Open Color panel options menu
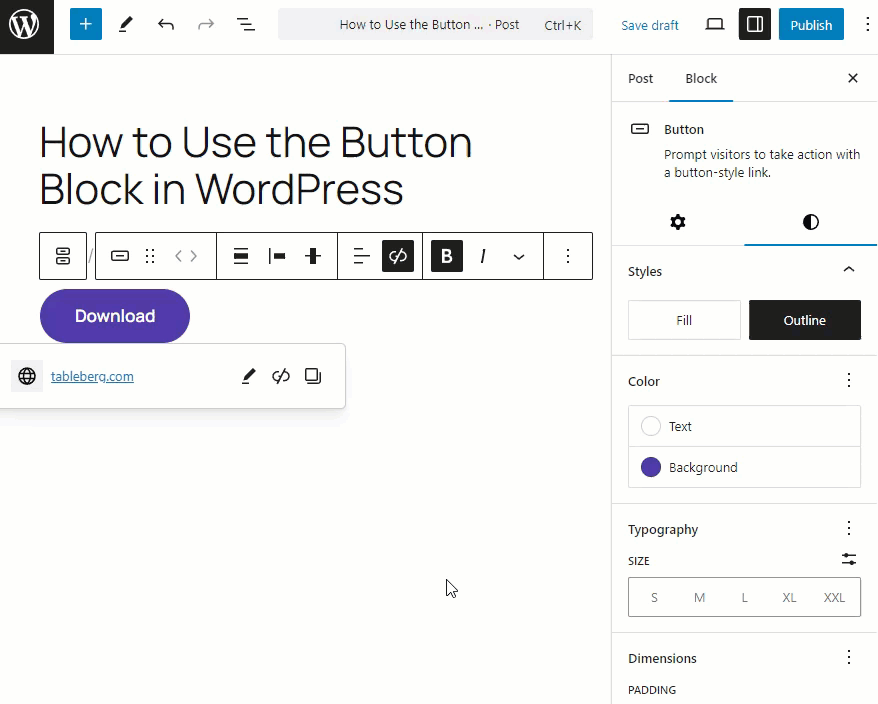 849,380
